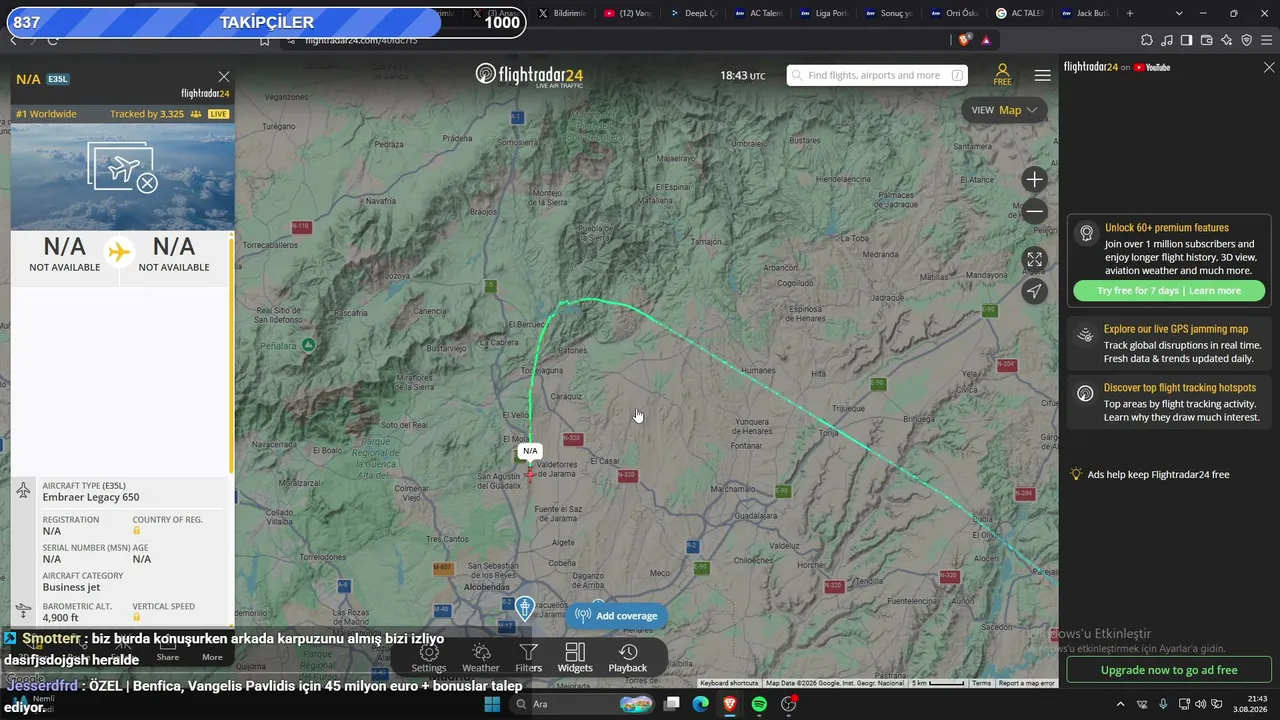The height and width of the screenshot is (720, 1280).
Task: Toggle fullscreen map view
Action: pos(1034,259)
